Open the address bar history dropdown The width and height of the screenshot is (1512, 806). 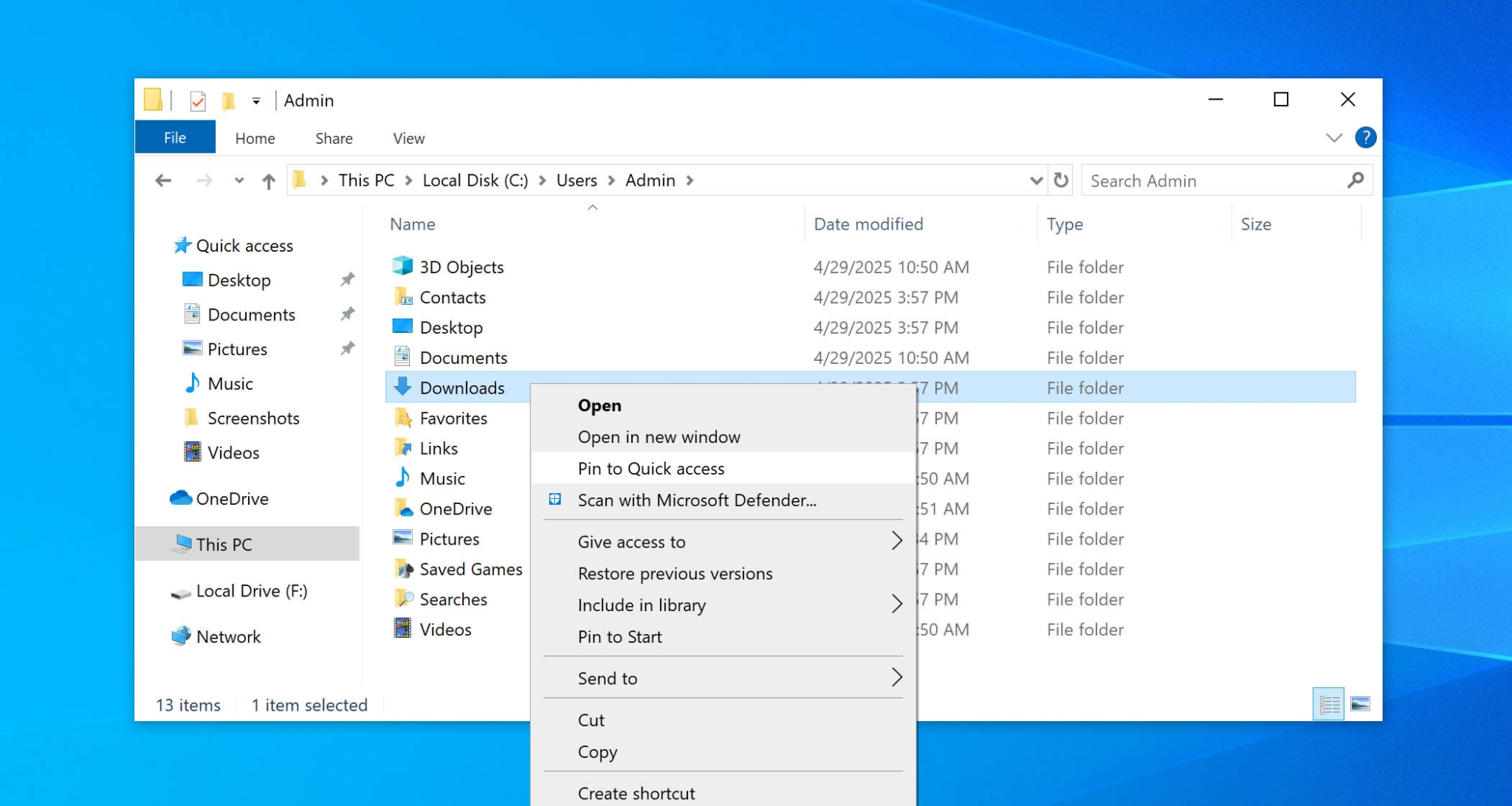pos(1037,179)
